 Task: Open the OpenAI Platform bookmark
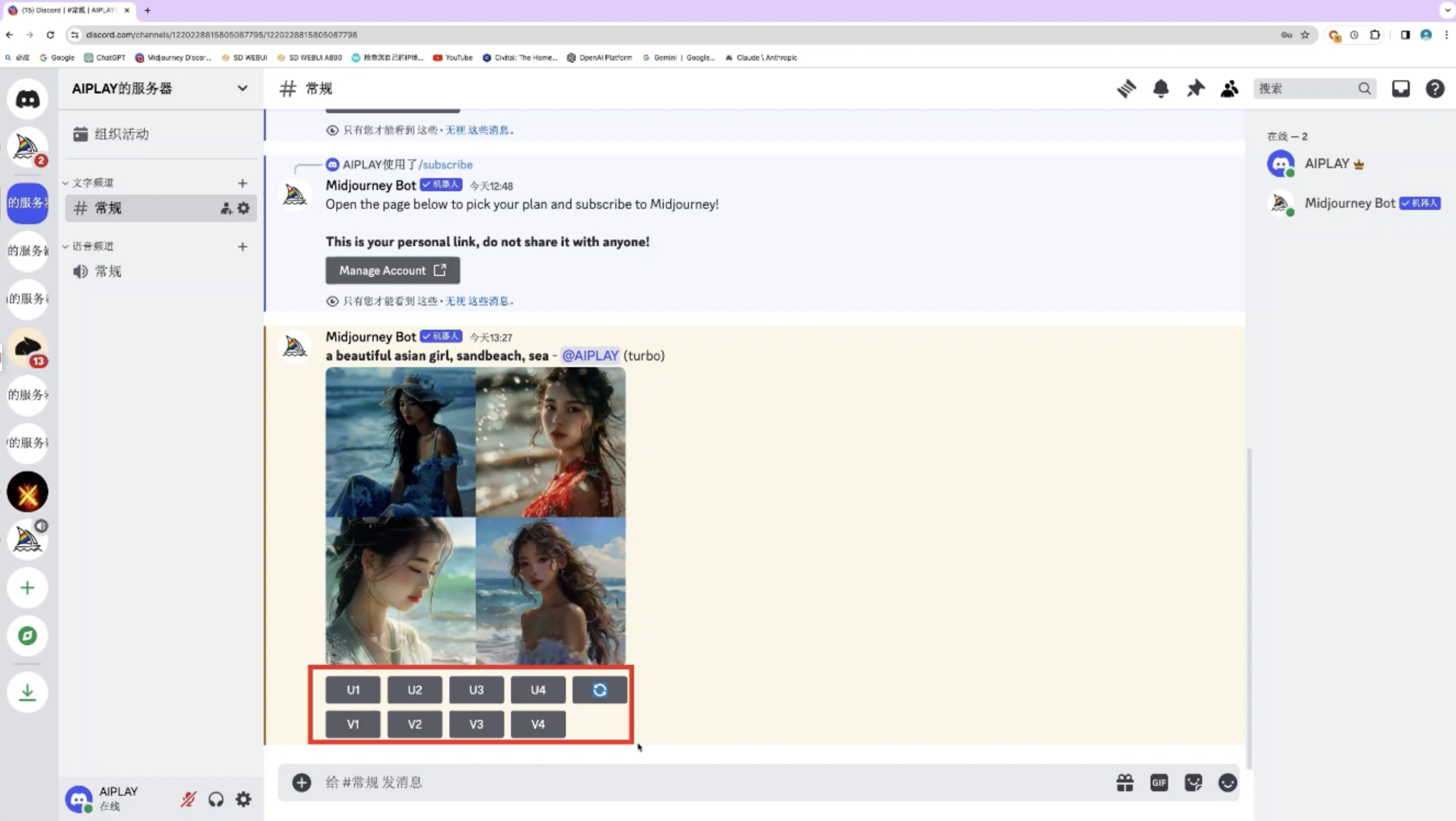599,58
